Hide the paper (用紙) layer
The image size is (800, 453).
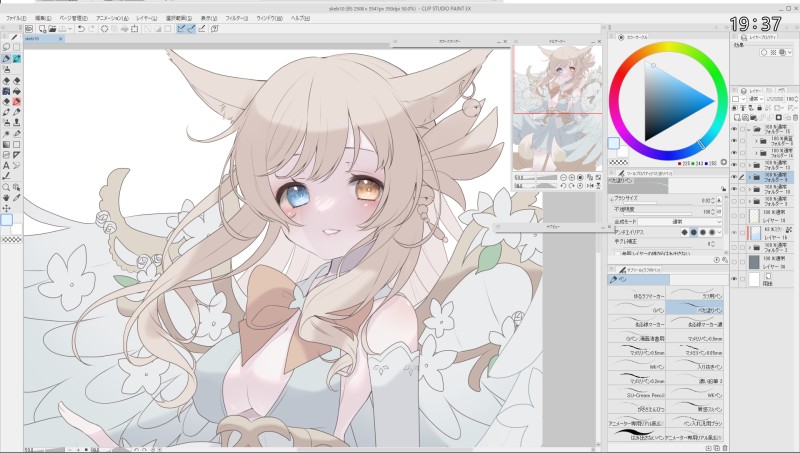pyautogui.click(x=734, y=279)
